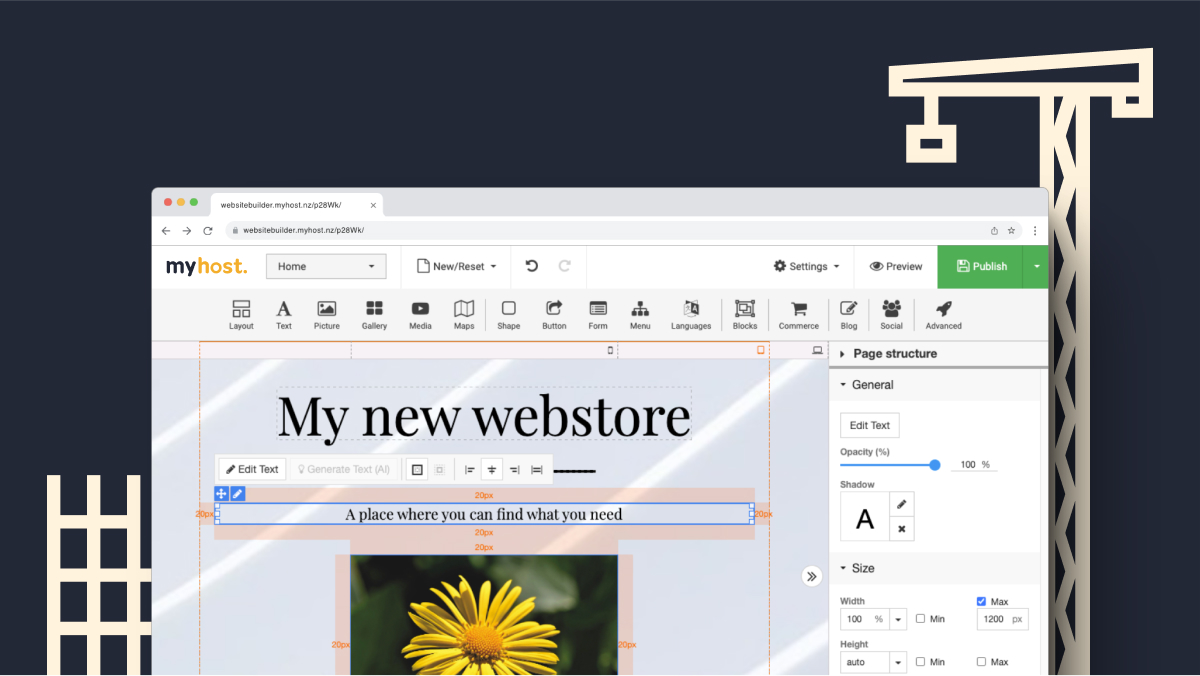
Task: Click the green Publish button
Action: (981, 266)
